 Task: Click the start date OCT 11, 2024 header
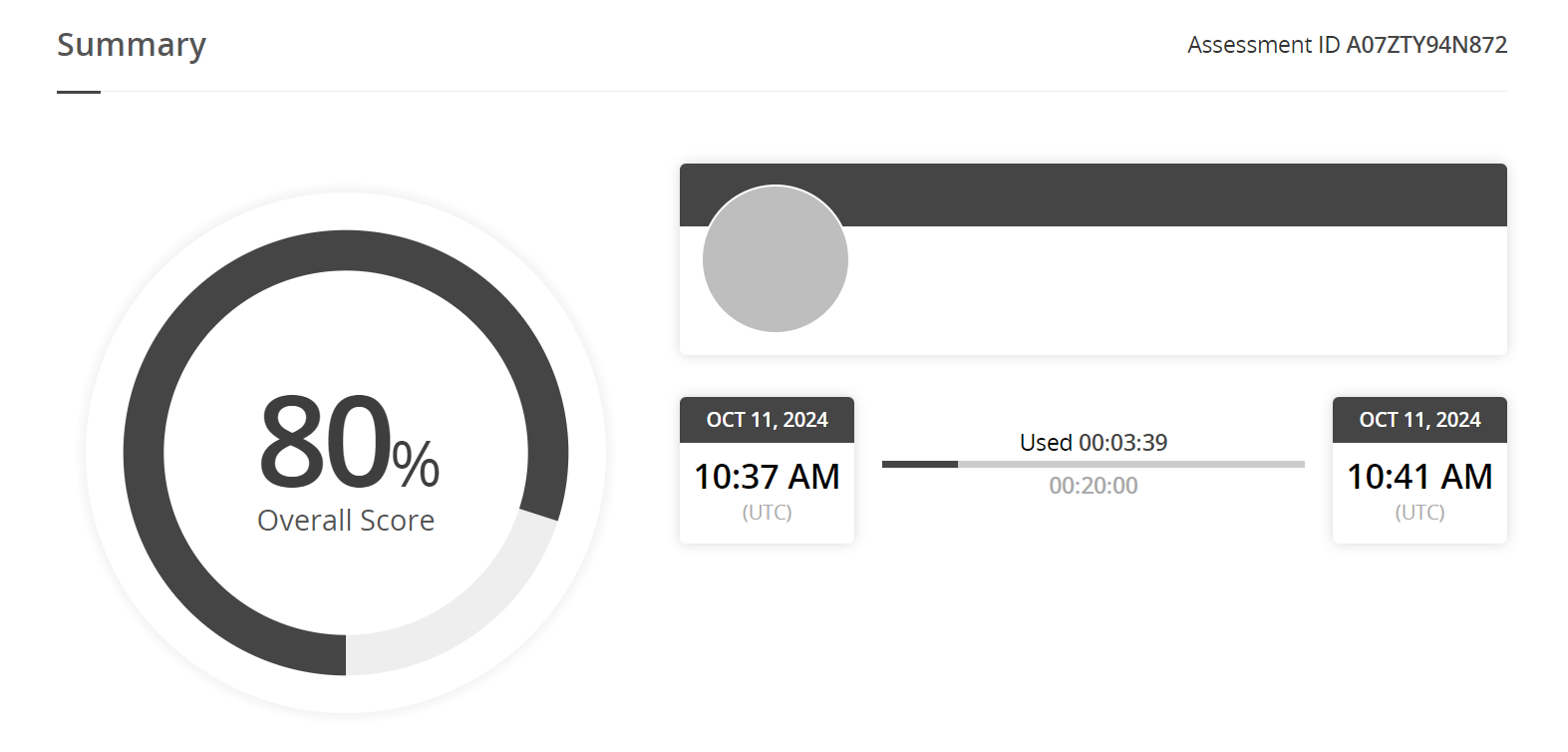pyautogui.click(x=767, y=420)
